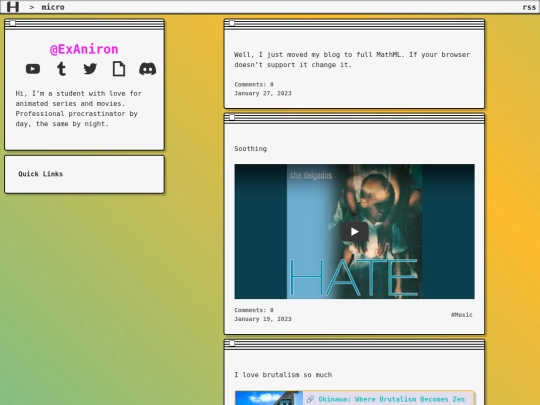Click the brutalism post title bar square

[232, 343]
